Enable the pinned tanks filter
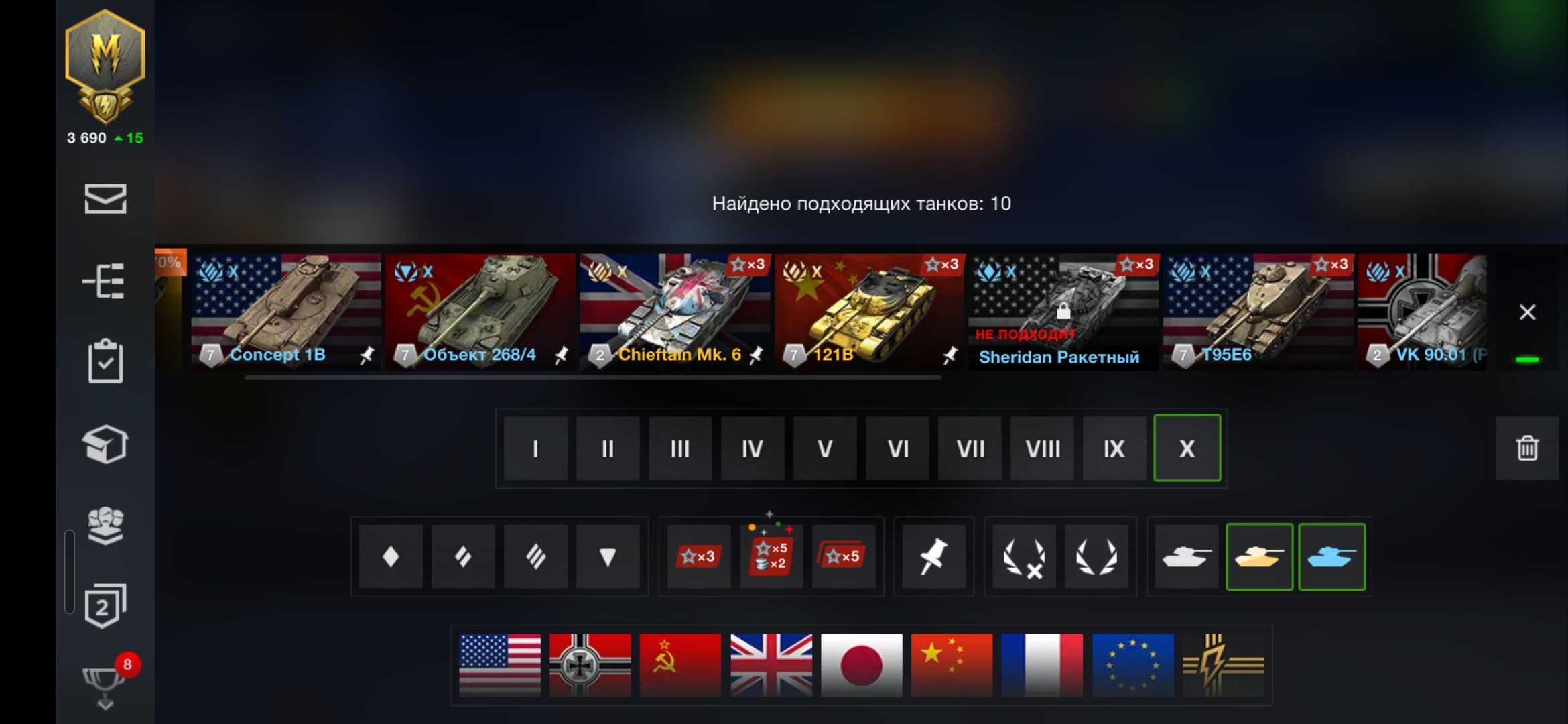Viewport: 1568px width, 724px height. coord(933,556)
